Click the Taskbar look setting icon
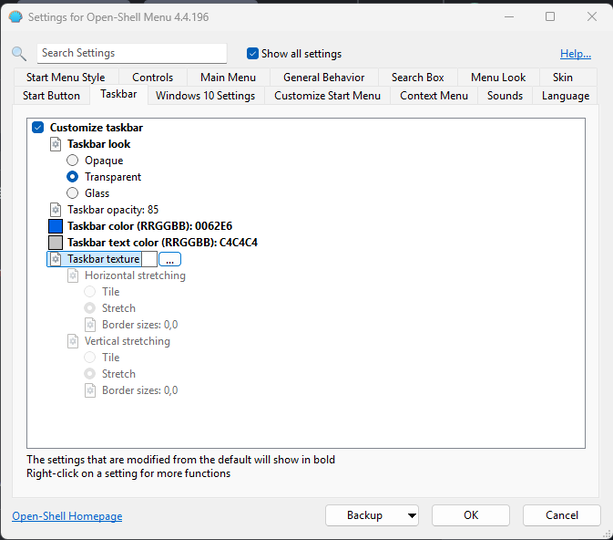Viewport: 613px width, 540px height. (x=56, y=144)
